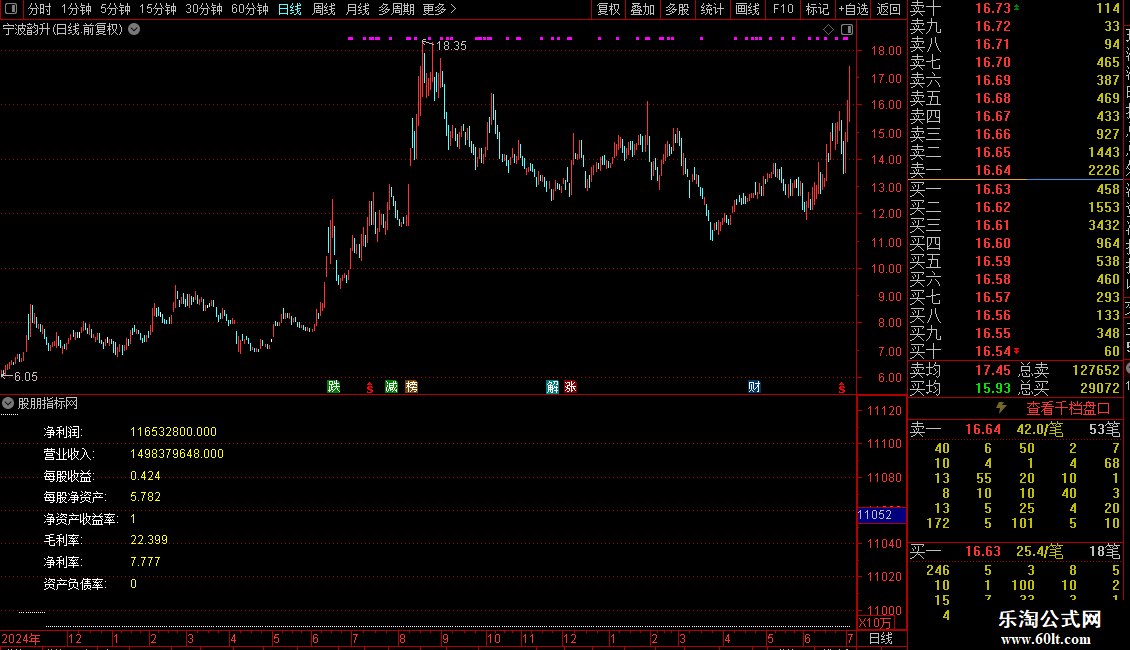The width and height of the screenshot is (1130, 650).
Task: Select the 30分钟 period
Action: (x=204, y=9)
